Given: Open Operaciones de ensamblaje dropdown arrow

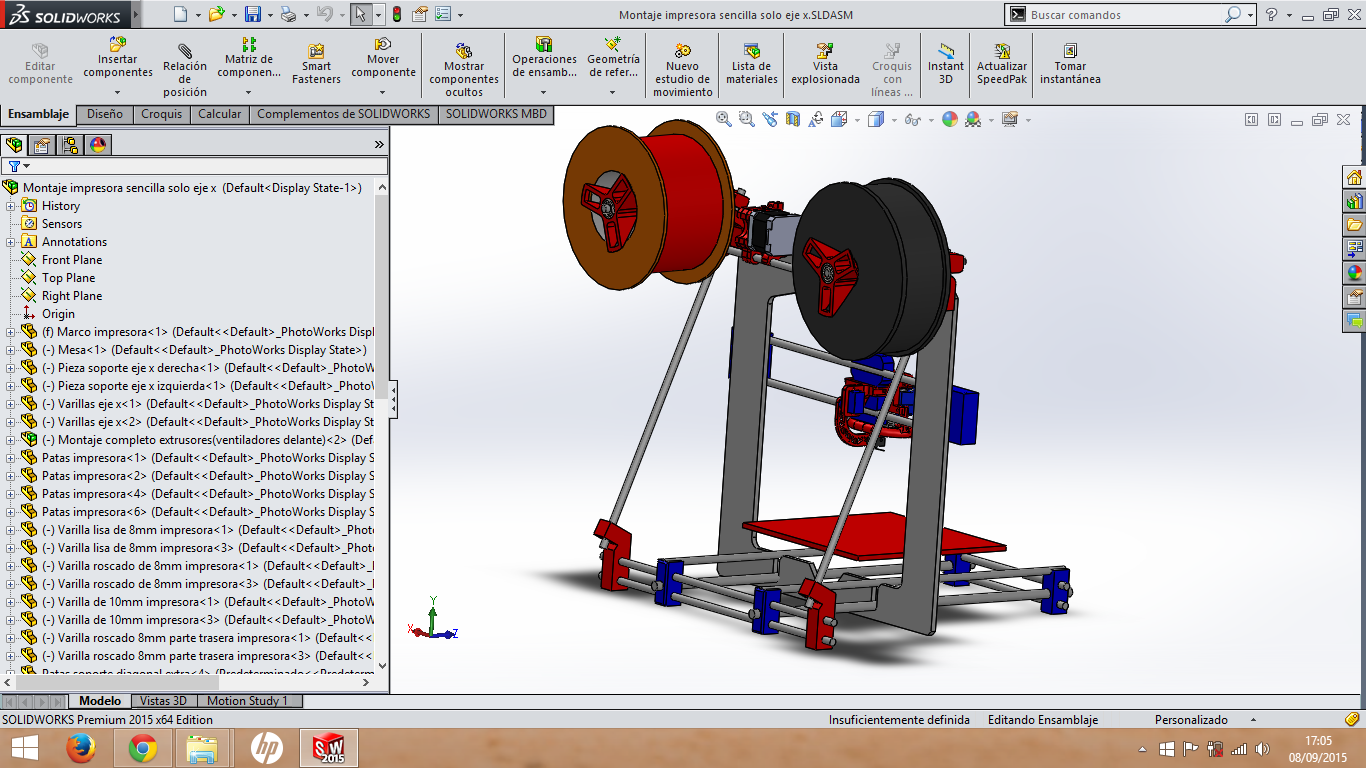Looking at the screenshot, I should coord(544,92).
